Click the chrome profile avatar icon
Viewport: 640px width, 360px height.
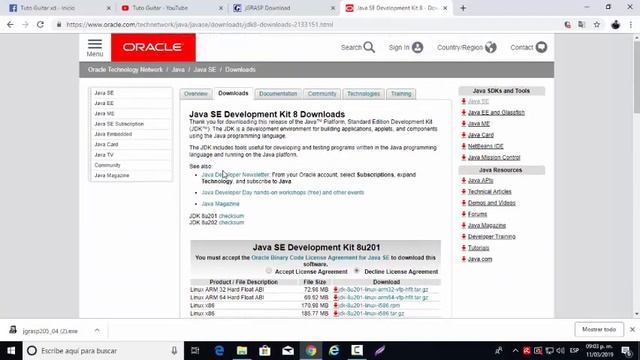point(616,24)
